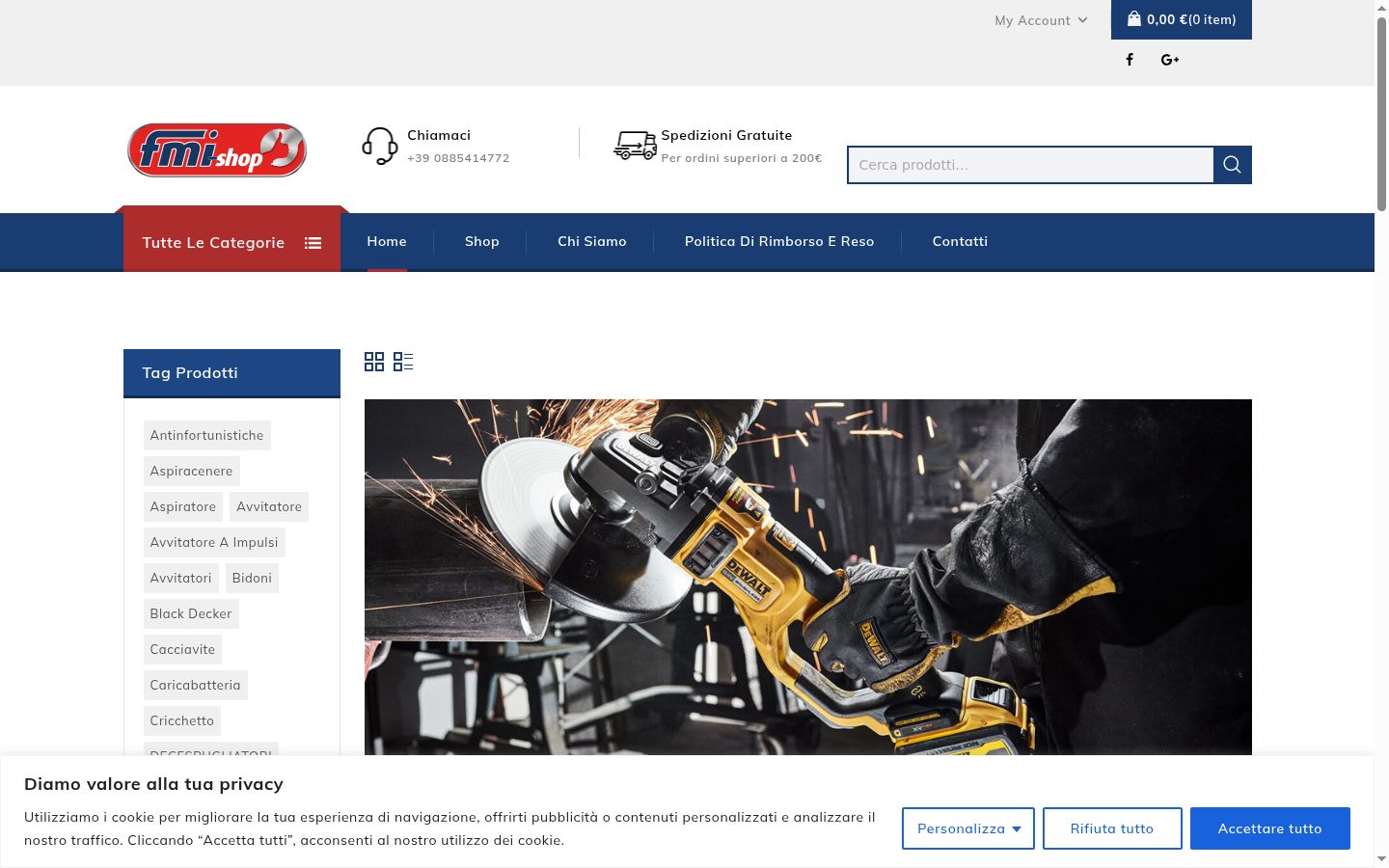Open Politica Di Rimborso E Reso
The image size is (1389, 868).
tap(779, 241)
